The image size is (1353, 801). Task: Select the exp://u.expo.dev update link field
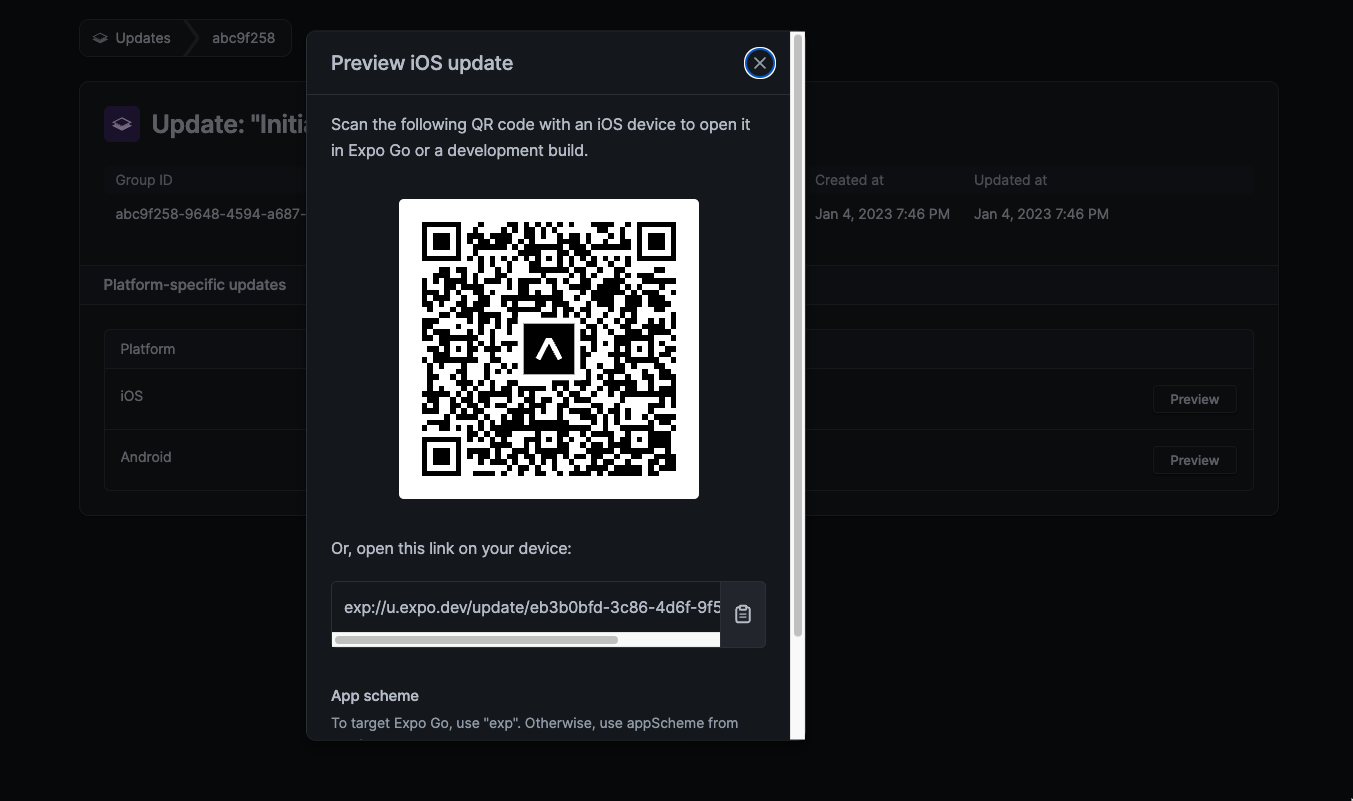(526, 607)
